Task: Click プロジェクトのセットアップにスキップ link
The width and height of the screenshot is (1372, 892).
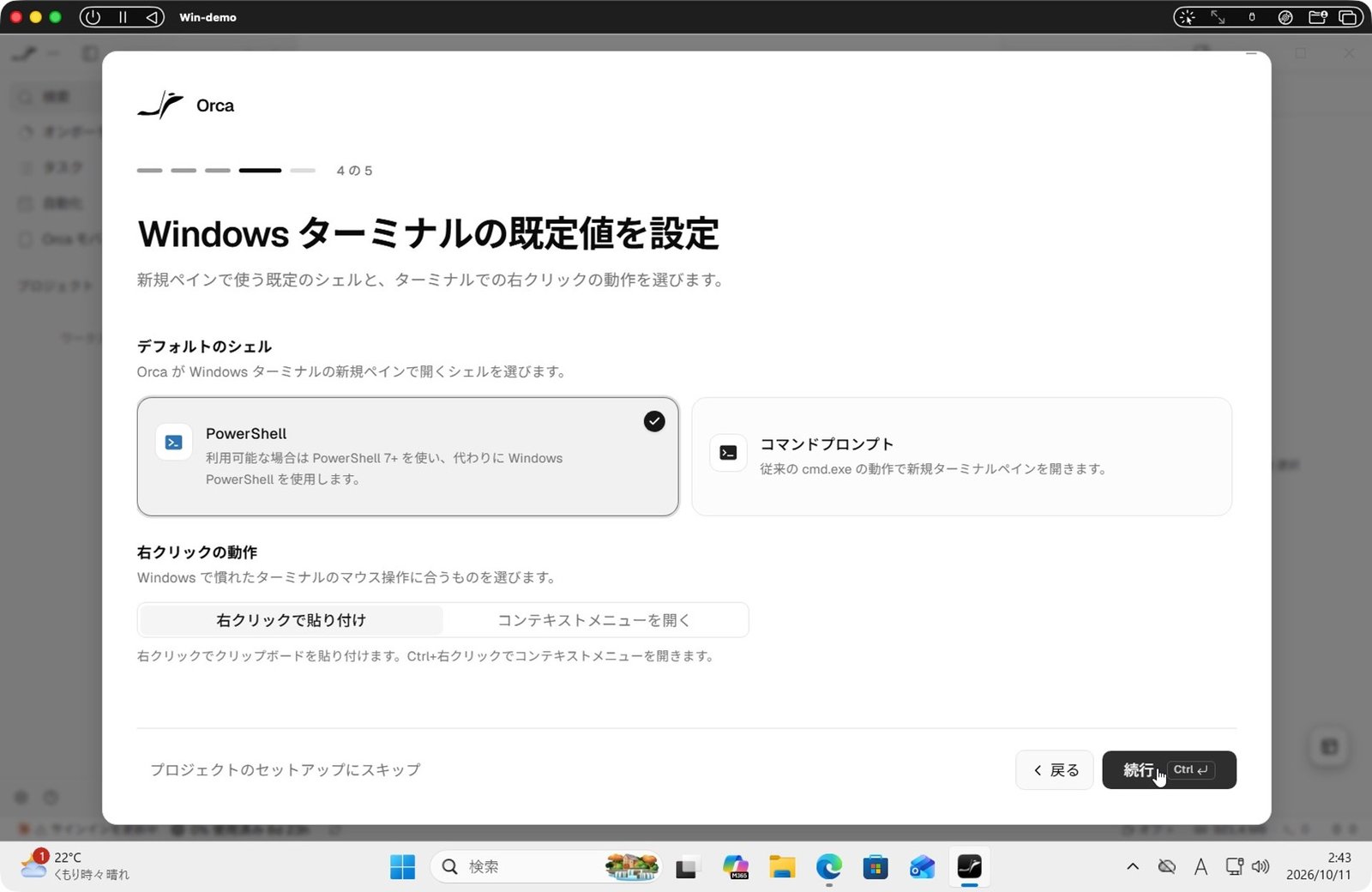Action: coord(286,770)
